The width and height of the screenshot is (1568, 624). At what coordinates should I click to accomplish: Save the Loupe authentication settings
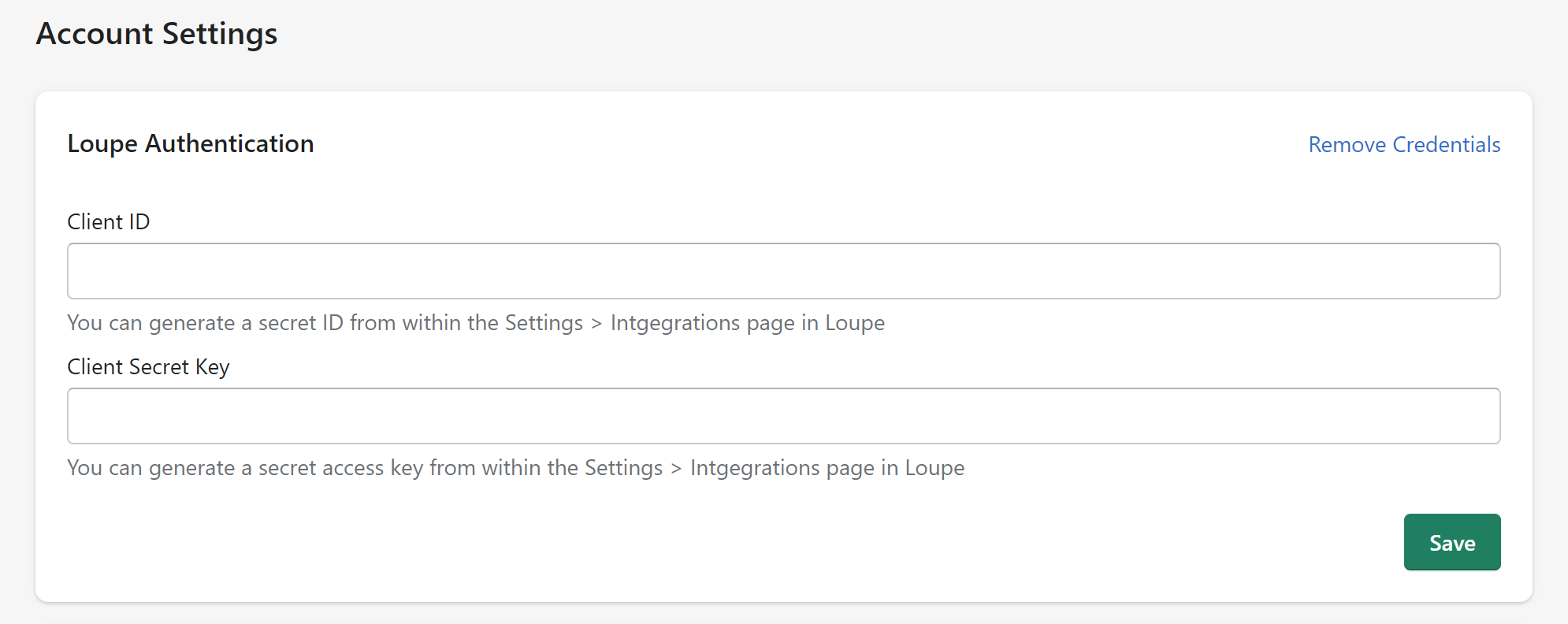(1452, 542)
